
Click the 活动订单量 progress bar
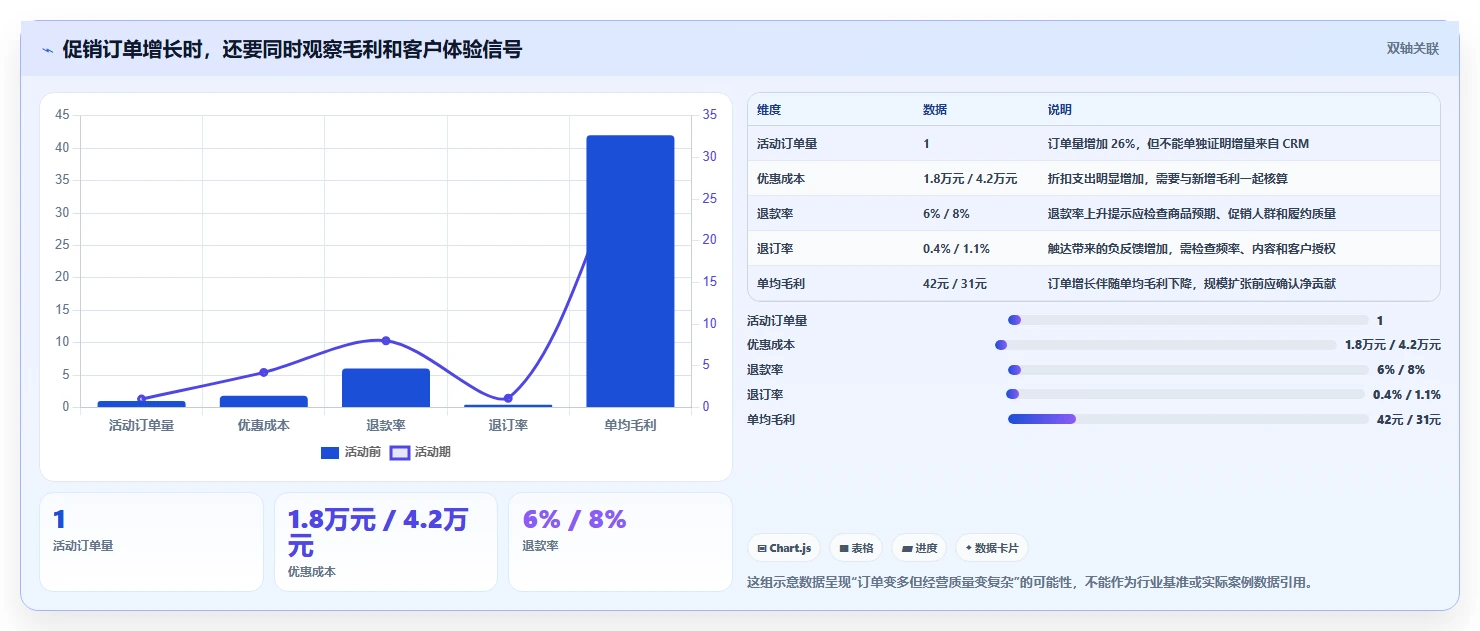(x=1188, y=320)
